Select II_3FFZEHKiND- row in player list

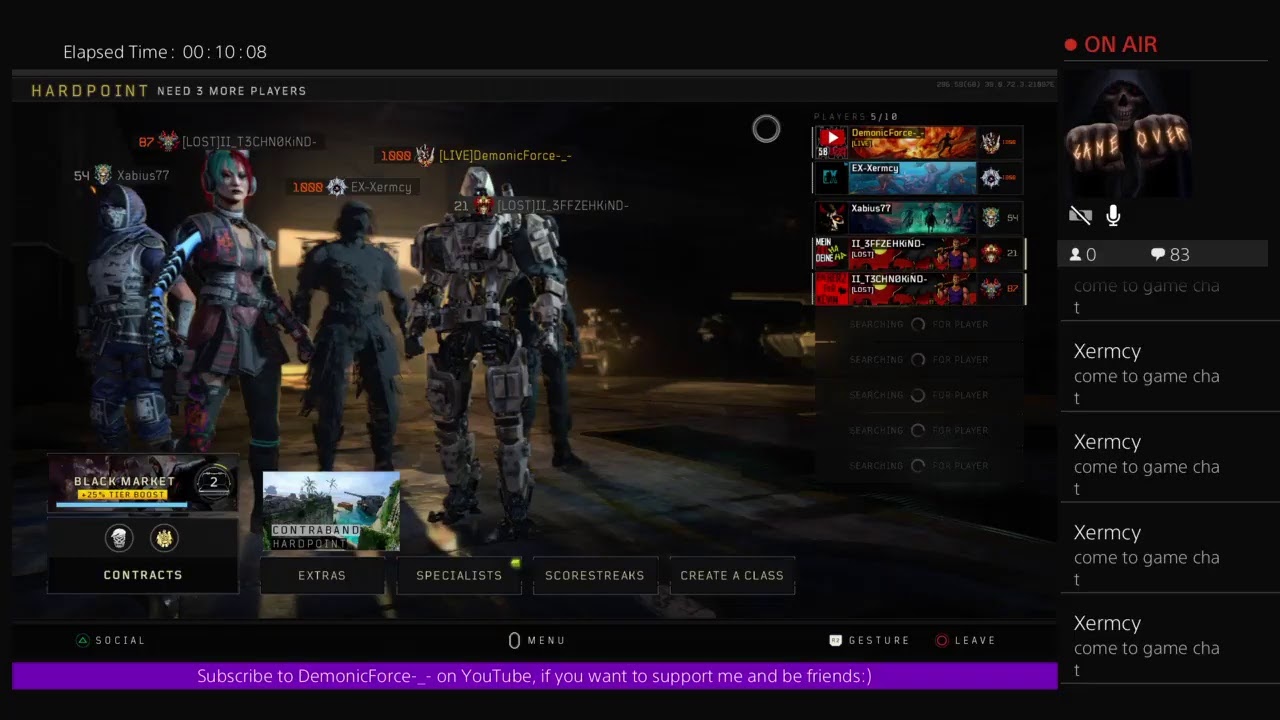[x=918, y=253]
